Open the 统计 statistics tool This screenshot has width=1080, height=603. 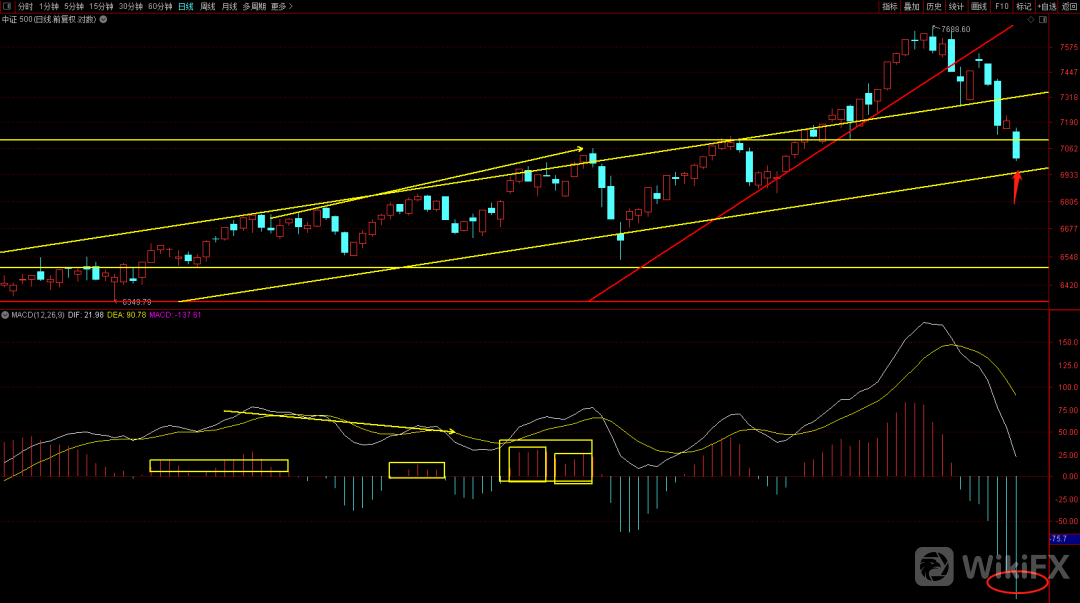click(955, 6)
